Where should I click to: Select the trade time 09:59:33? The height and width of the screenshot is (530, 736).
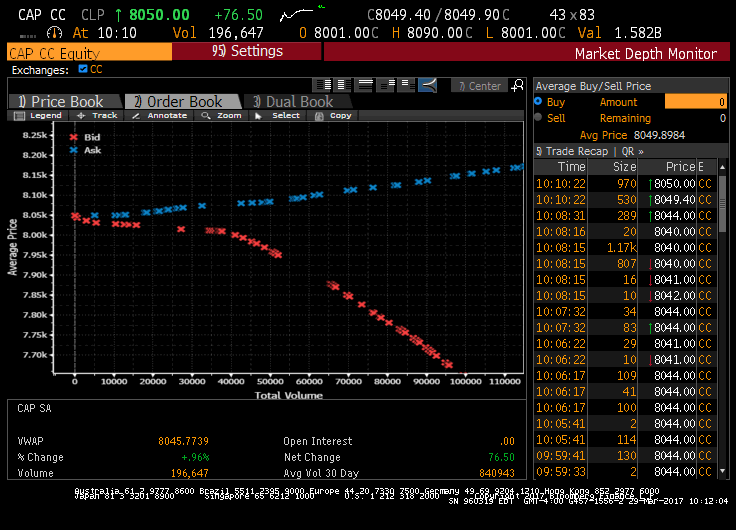[x=560, y=471]
